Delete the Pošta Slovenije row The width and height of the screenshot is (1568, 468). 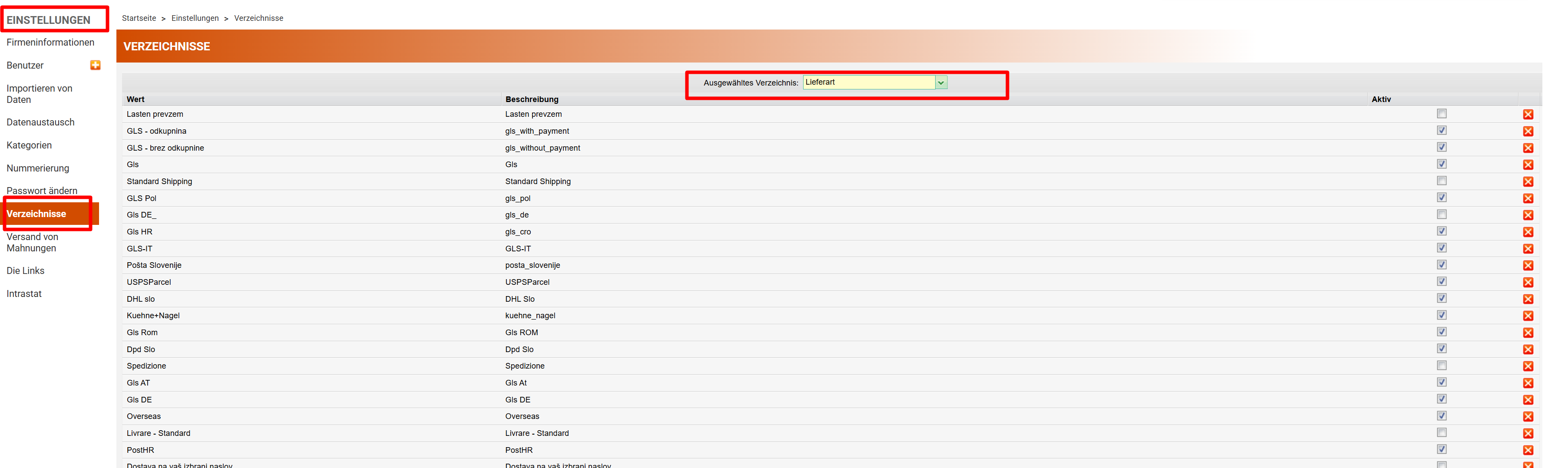click(x=1528, y=265)
